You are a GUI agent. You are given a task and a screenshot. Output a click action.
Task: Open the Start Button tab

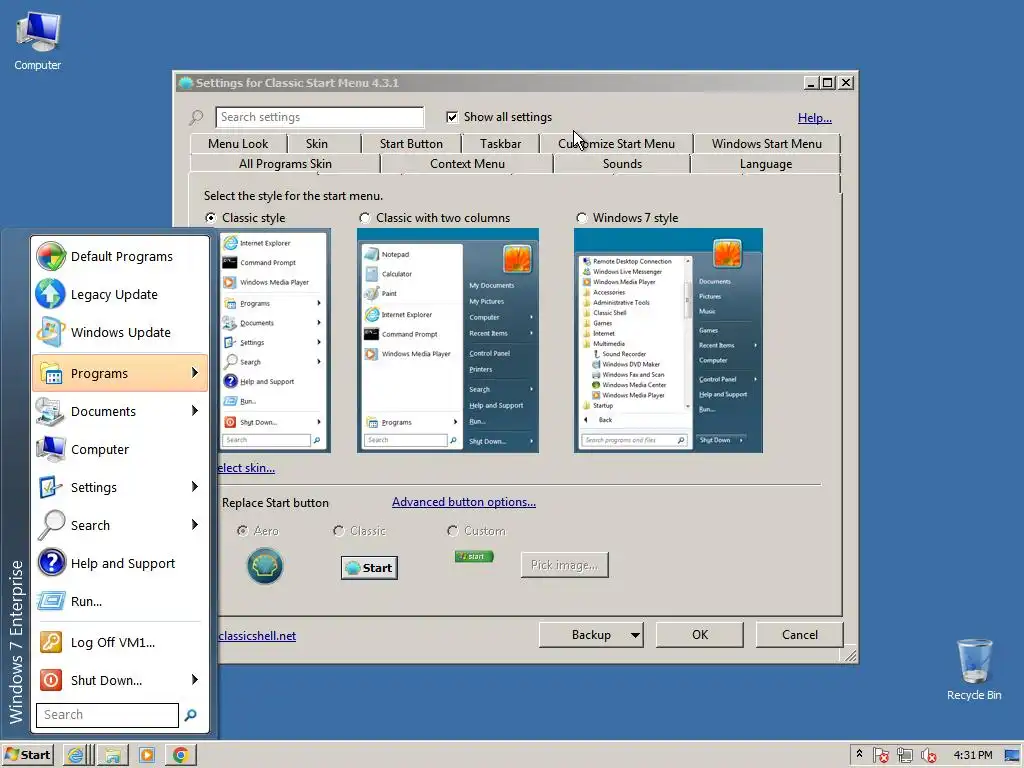point(411,144)
